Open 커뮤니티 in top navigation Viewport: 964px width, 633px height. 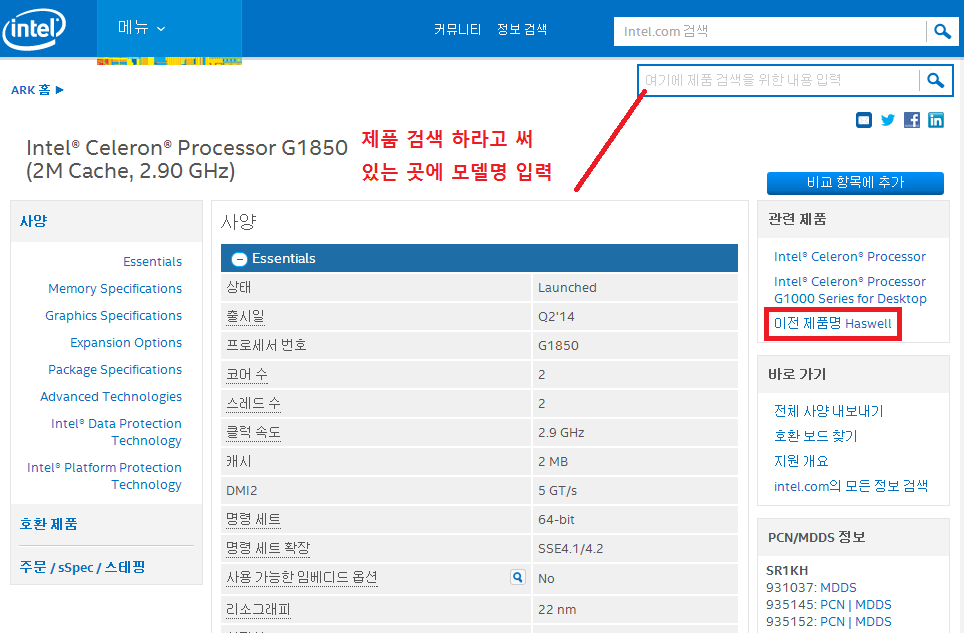[x=457, y=29]
